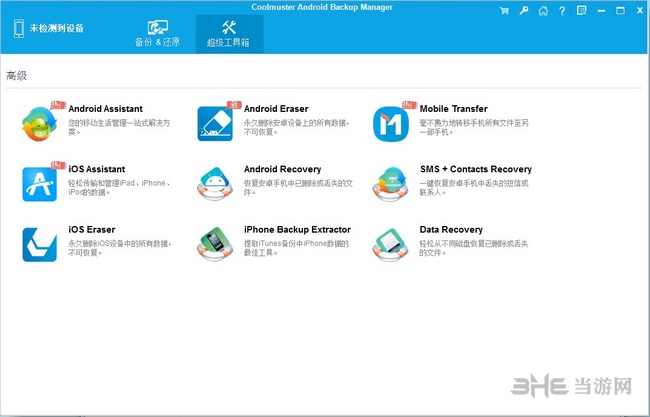Maximize the Backup Manager window
This screenshot has width=650, height=417.
tap(620, 11)
